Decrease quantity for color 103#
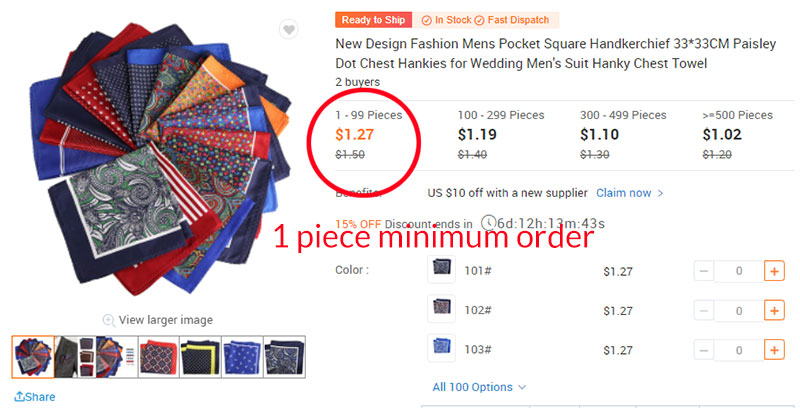The image size is (800, 408). click(704, 350)
